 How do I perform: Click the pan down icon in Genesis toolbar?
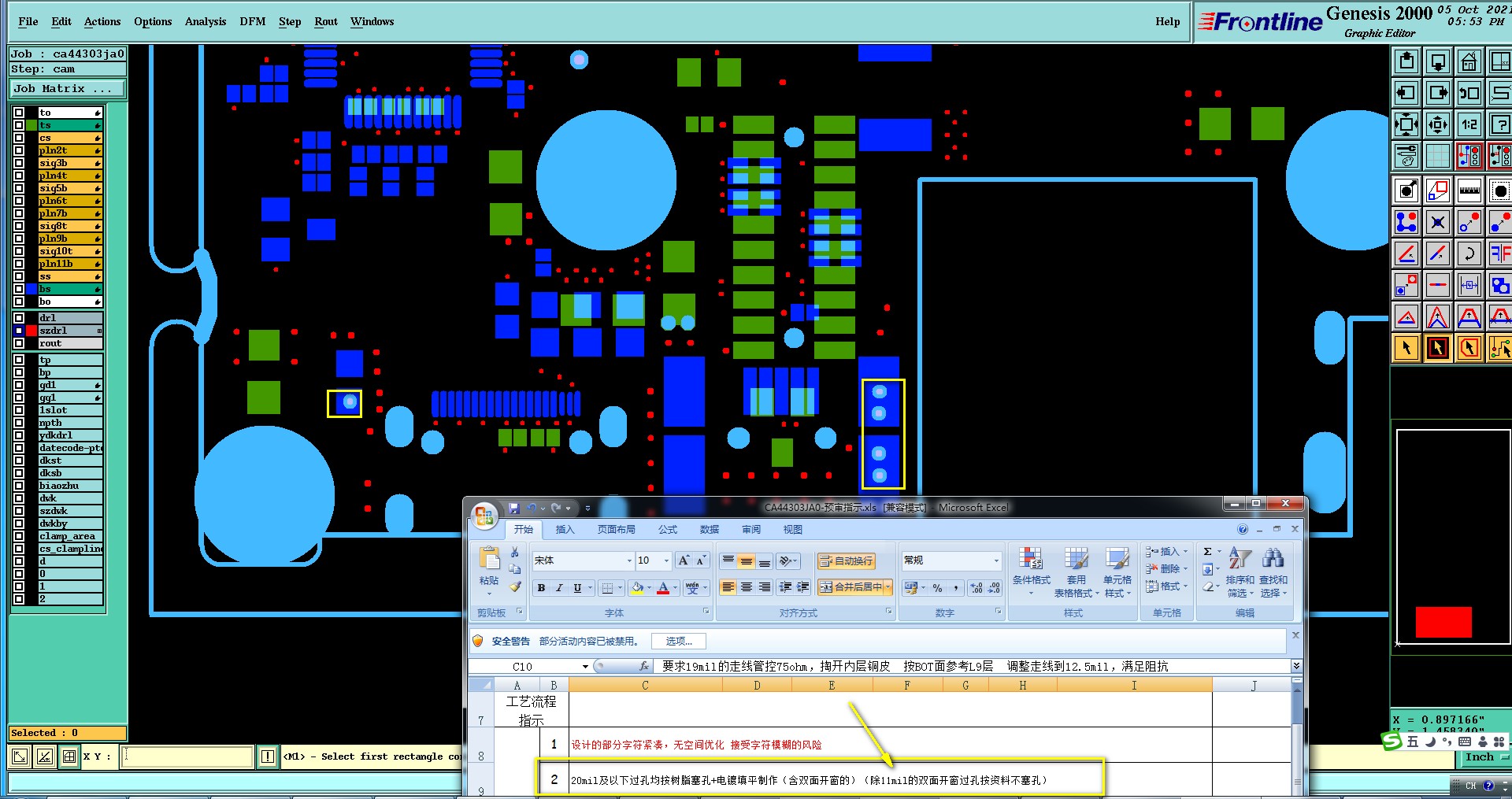click(1438, 61)
